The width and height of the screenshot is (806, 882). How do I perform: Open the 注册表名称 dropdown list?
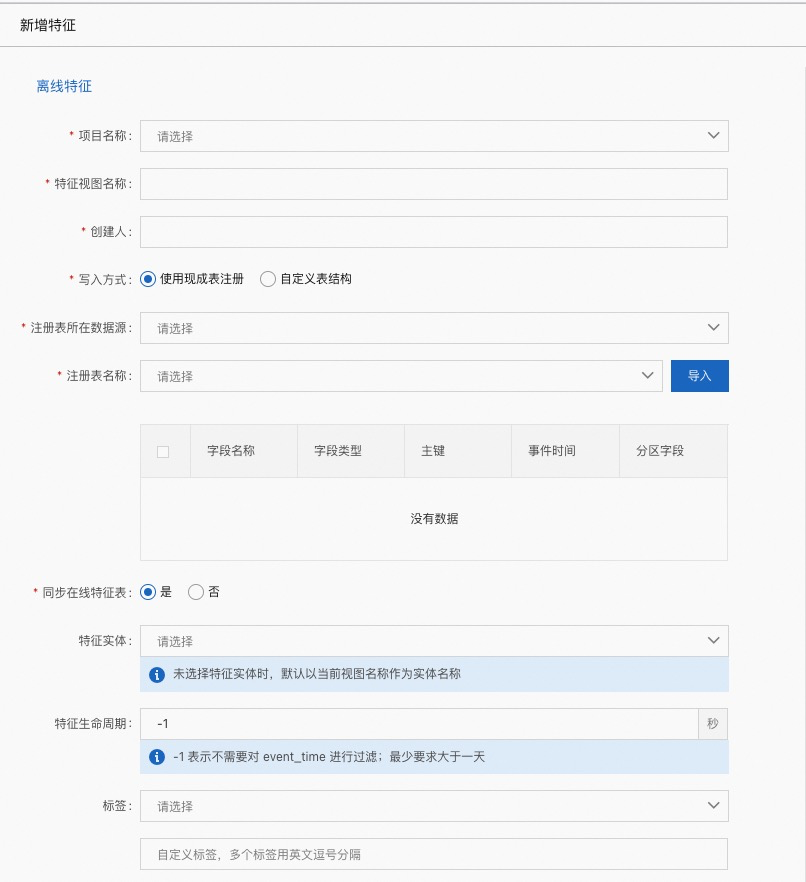400,376
